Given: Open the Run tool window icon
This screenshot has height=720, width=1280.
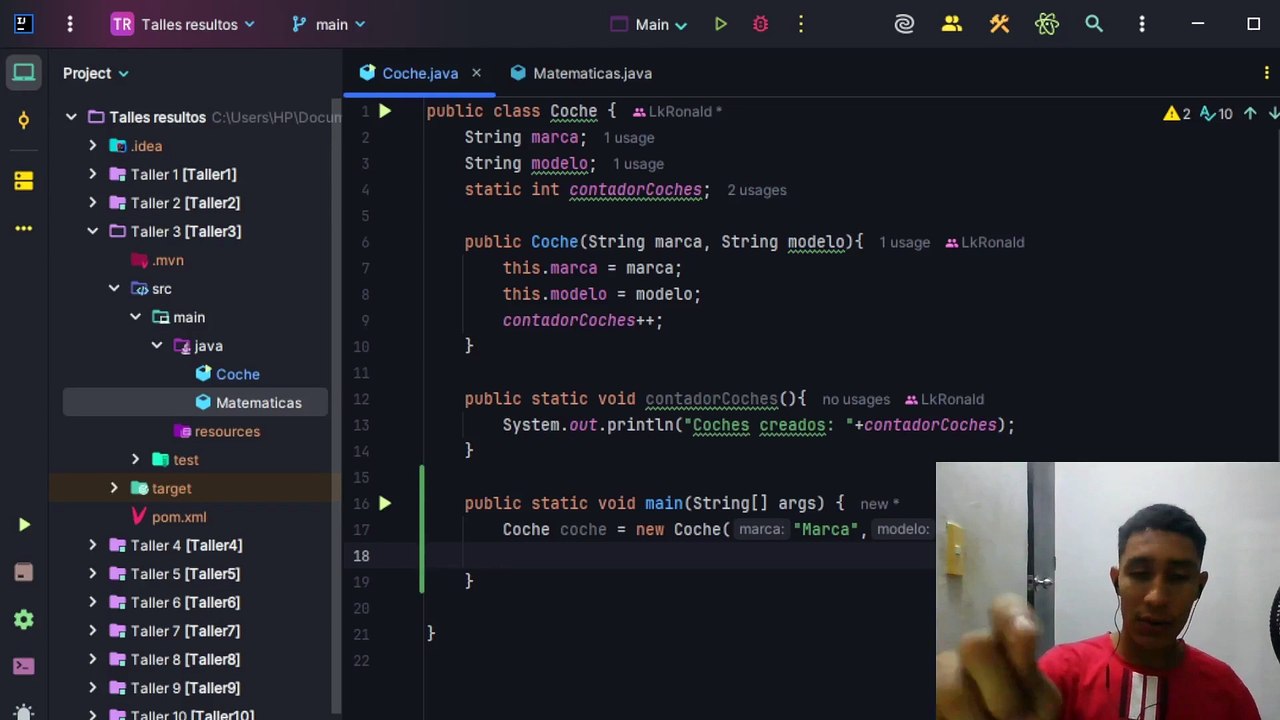Looking at the screenshot, I should coord(24,525).
